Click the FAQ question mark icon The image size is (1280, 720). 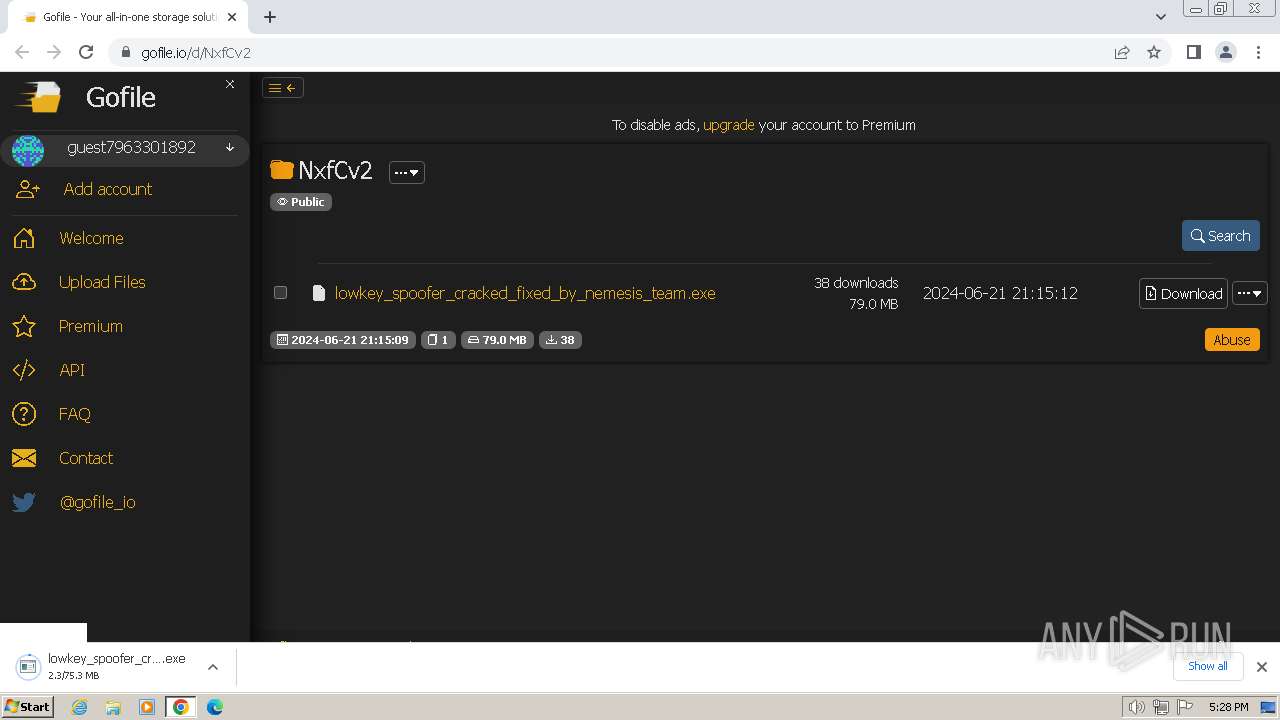click(x=24, y=414)
